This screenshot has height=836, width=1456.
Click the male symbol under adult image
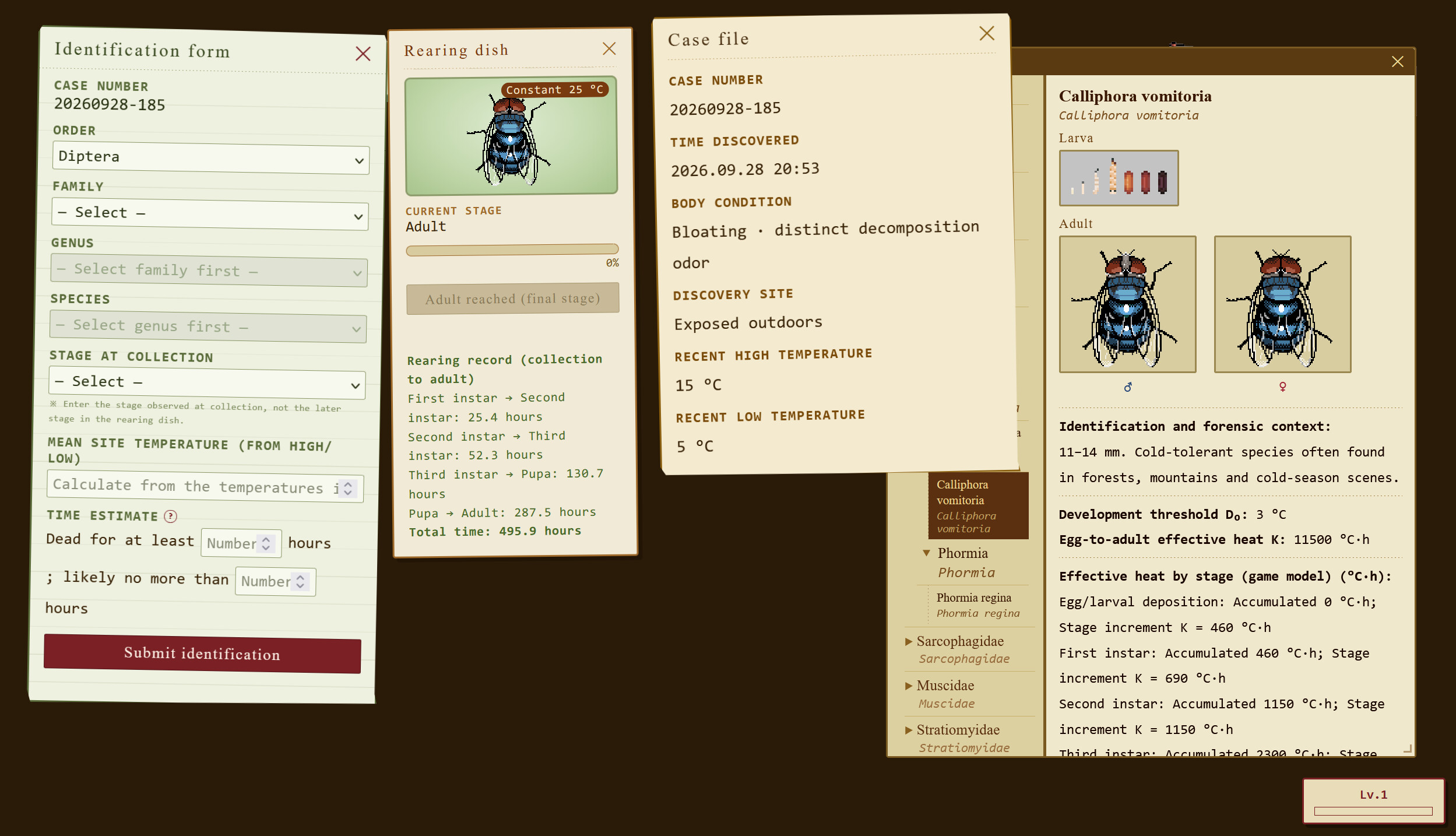(x=1127, y=387)
